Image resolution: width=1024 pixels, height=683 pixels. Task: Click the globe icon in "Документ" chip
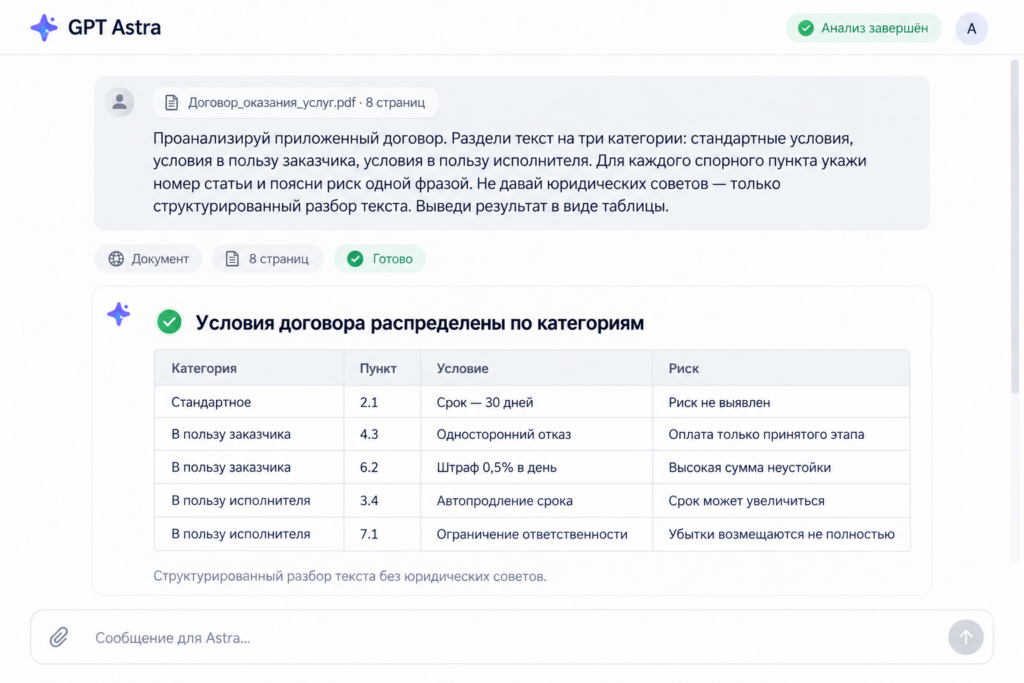(x=116, y=259)
